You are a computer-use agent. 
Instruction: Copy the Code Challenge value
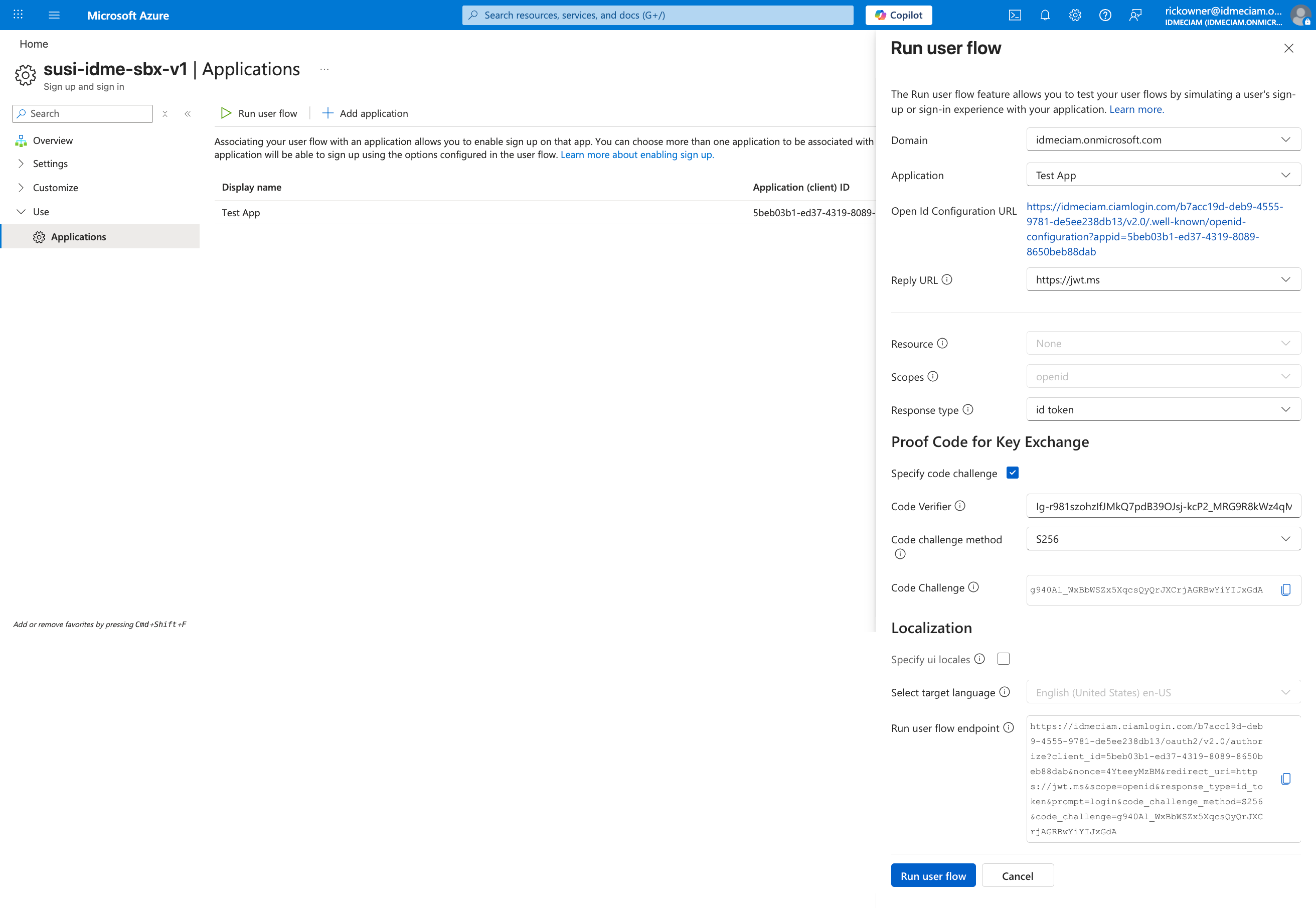click(x=1286, y=590)
